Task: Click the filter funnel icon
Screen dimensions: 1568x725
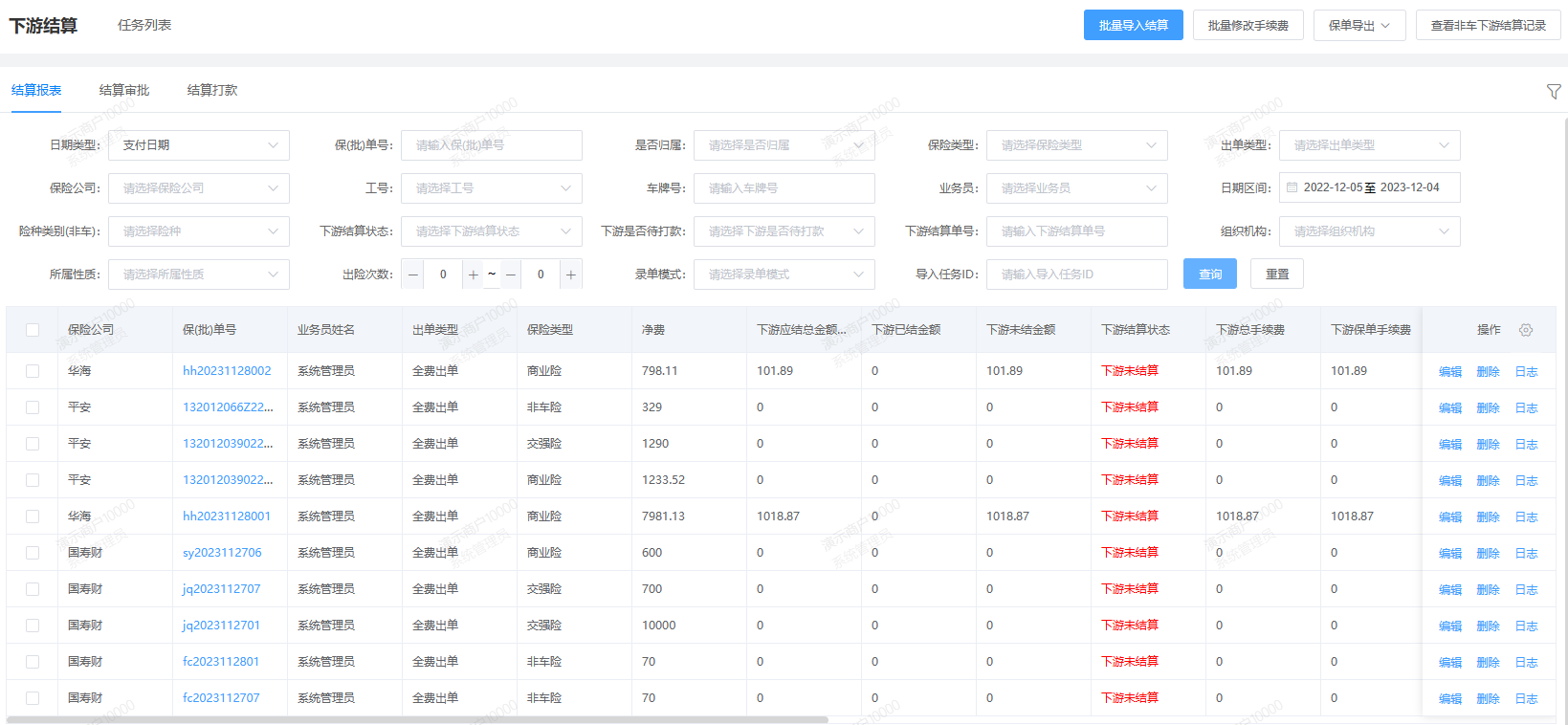Action: pyautogui.click(x=1553, y=92)
